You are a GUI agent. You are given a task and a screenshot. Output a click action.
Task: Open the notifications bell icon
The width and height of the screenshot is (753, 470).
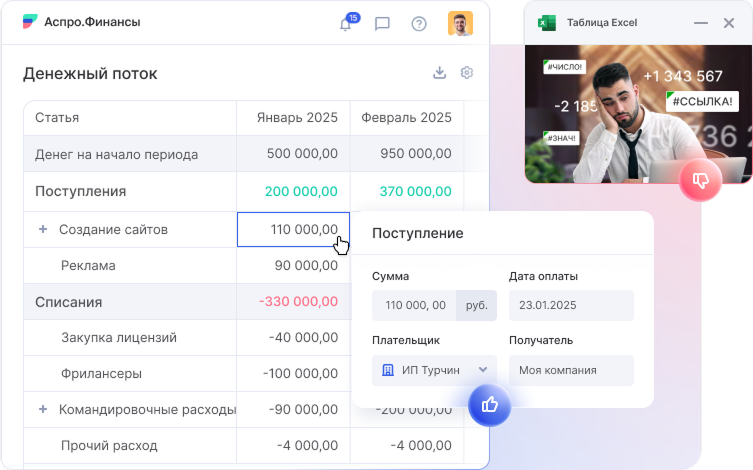(x=346, y=24)
